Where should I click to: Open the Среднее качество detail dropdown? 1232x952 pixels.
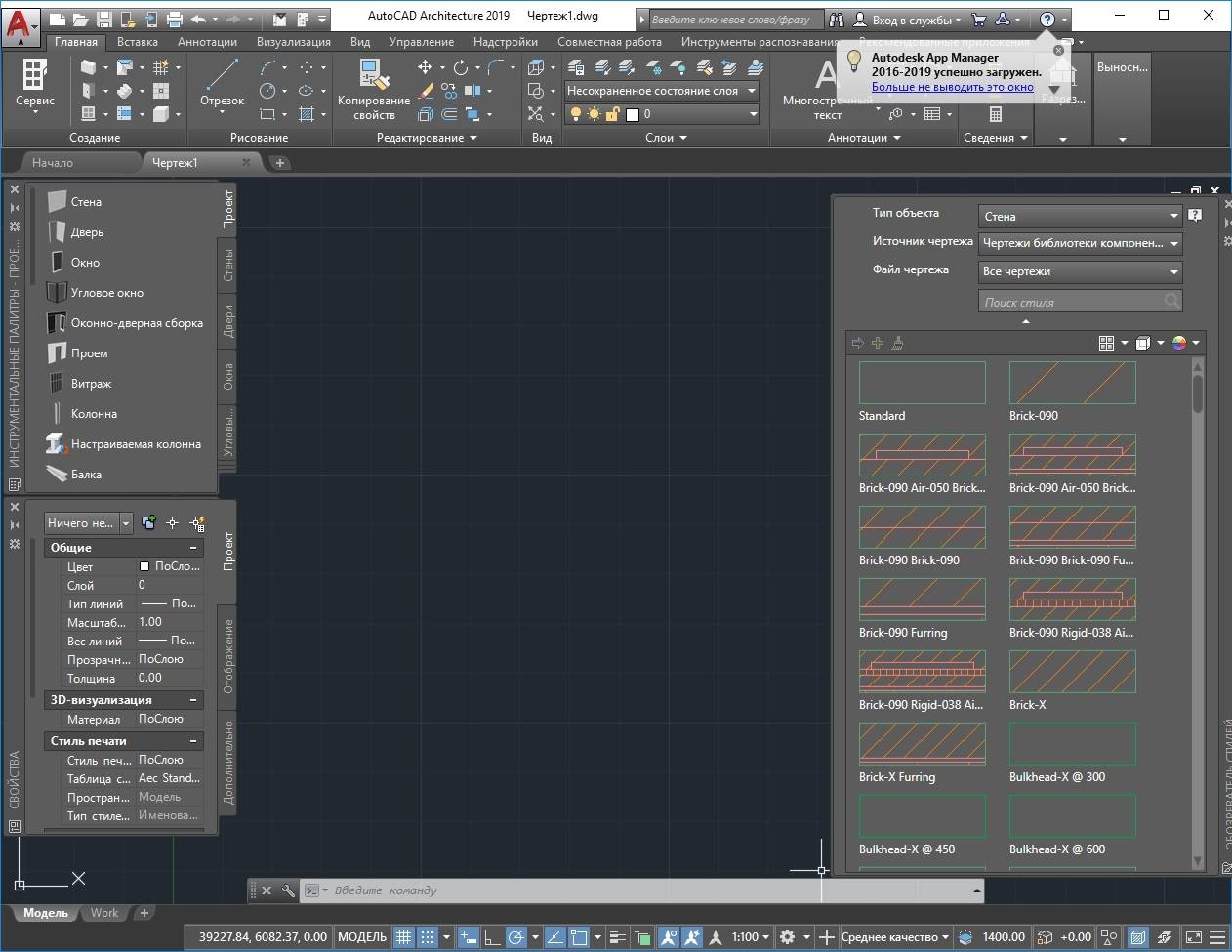895,937
